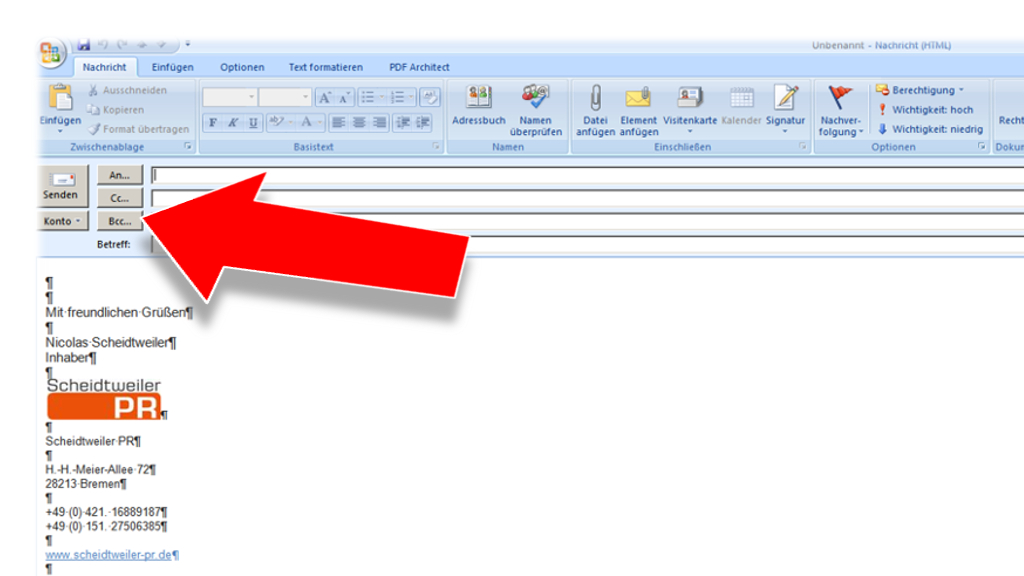Click Namen überprüfen
This screenshot has height=576, width=1024.
(536, 110)
